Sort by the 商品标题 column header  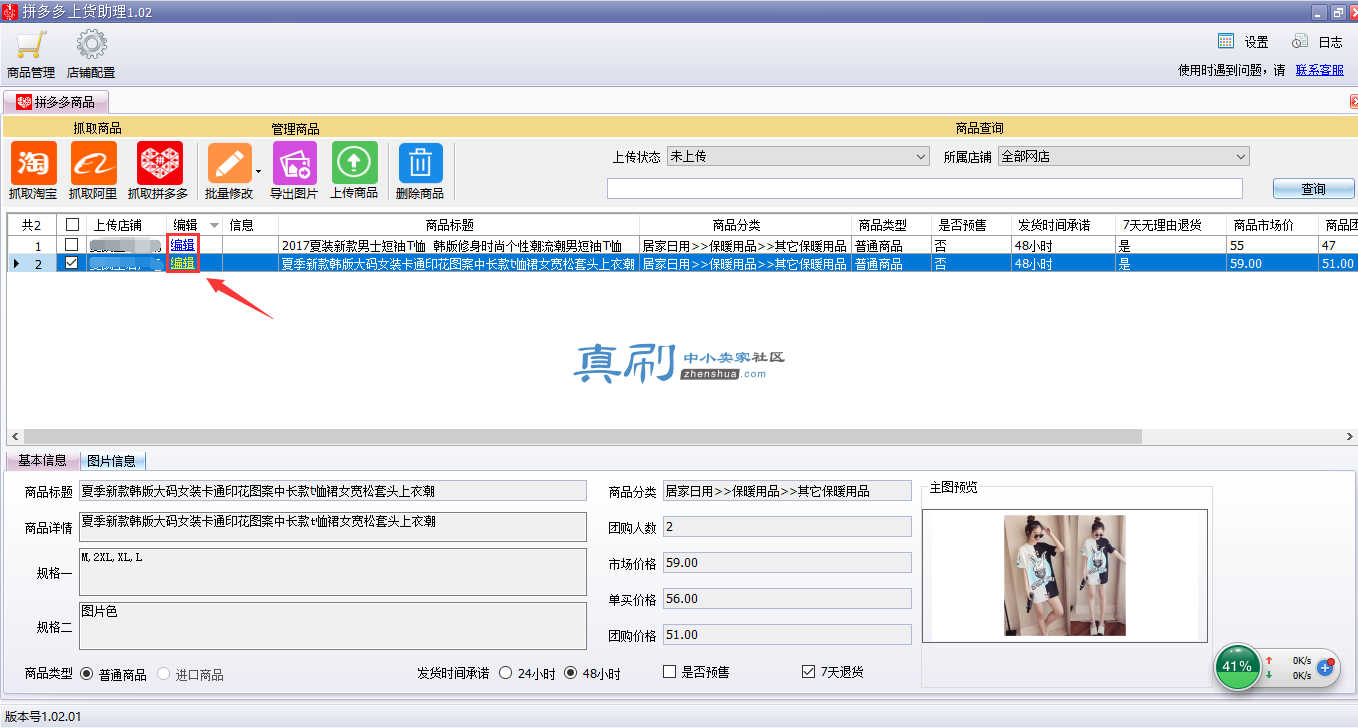459,225
